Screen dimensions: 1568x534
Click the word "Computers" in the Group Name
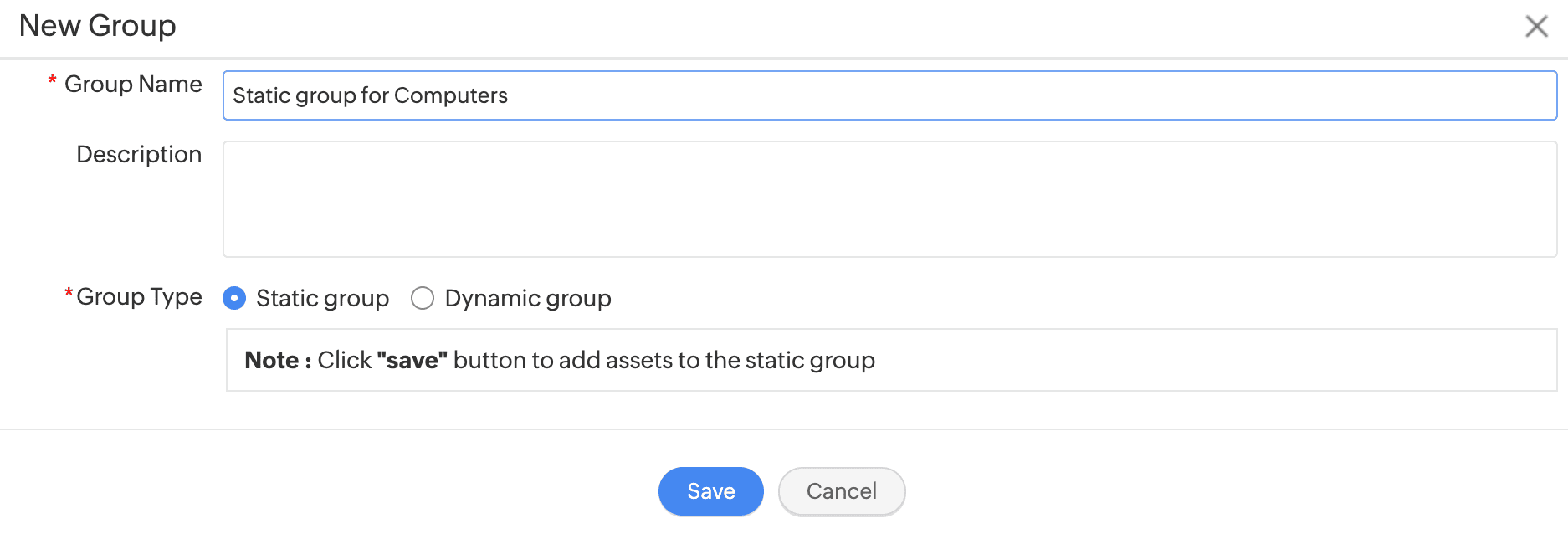point(450,95)
